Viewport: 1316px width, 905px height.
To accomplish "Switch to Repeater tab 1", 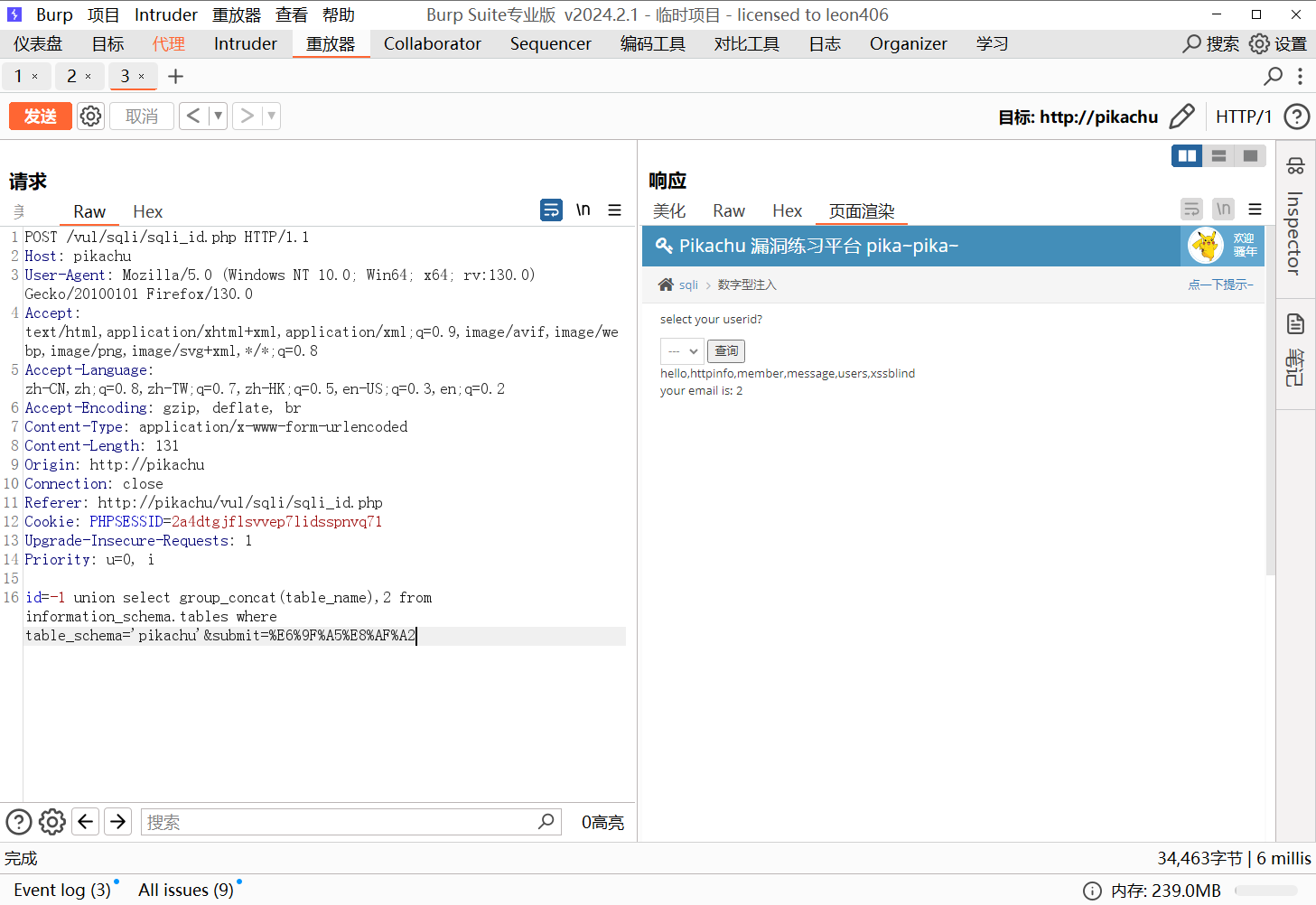I will pos(18,76).
